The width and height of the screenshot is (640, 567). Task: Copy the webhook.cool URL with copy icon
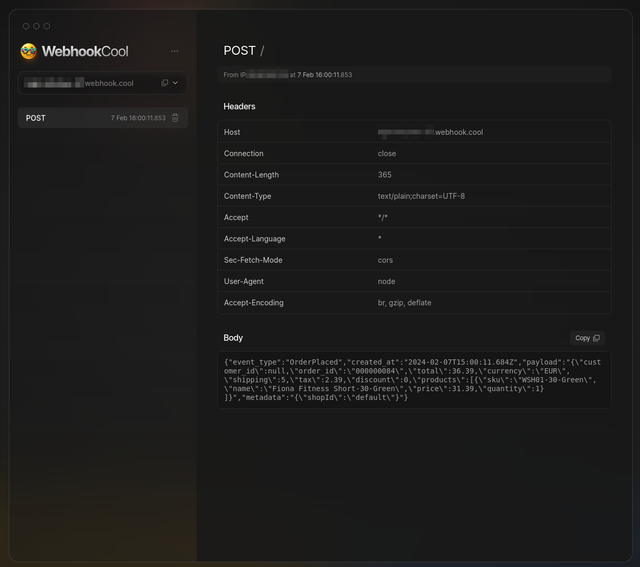[165, 83]
